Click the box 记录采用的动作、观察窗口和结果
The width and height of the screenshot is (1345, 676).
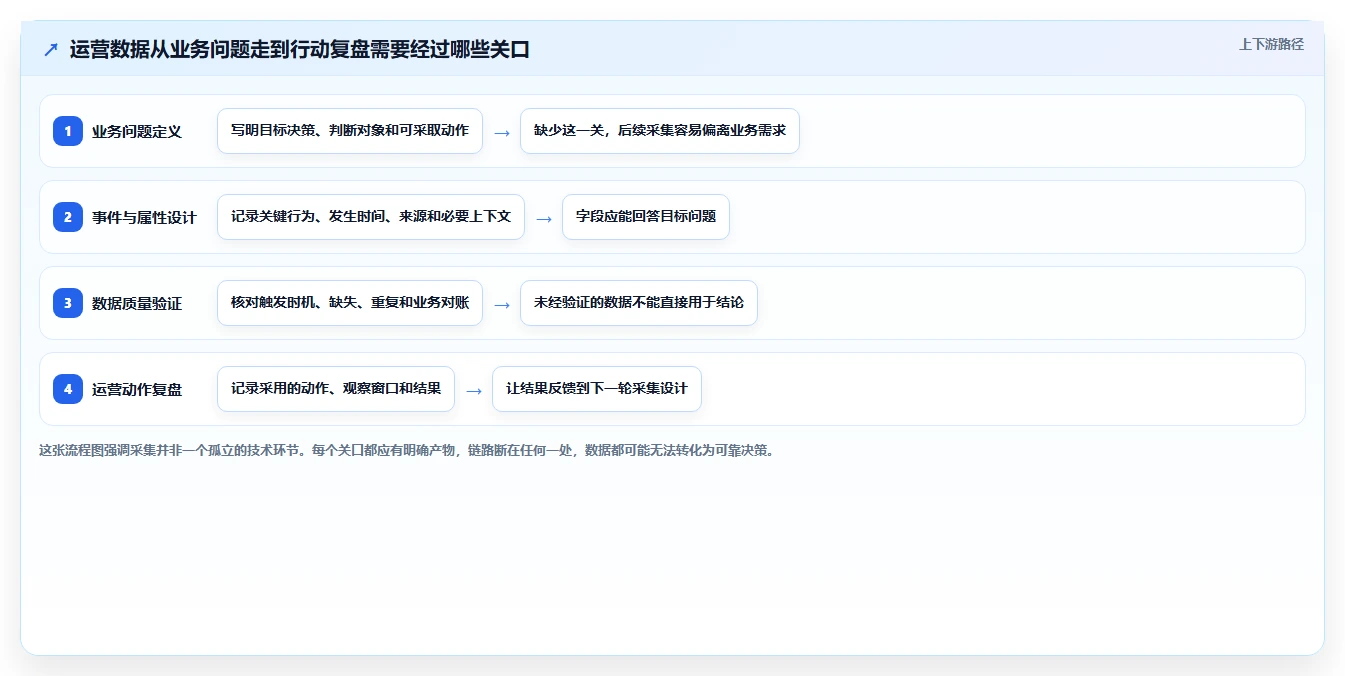point(336,389)
